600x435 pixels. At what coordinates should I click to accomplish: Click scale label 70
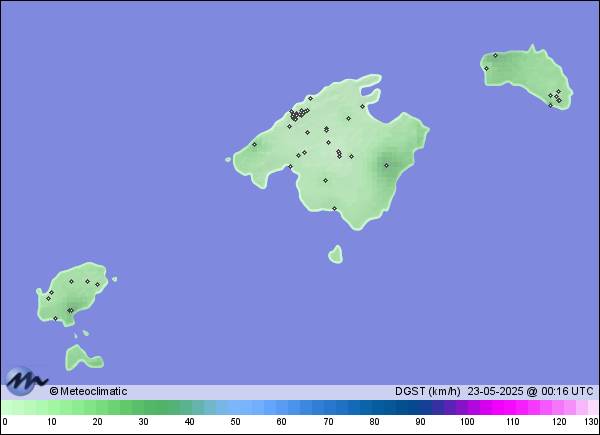tap(328, 422)
